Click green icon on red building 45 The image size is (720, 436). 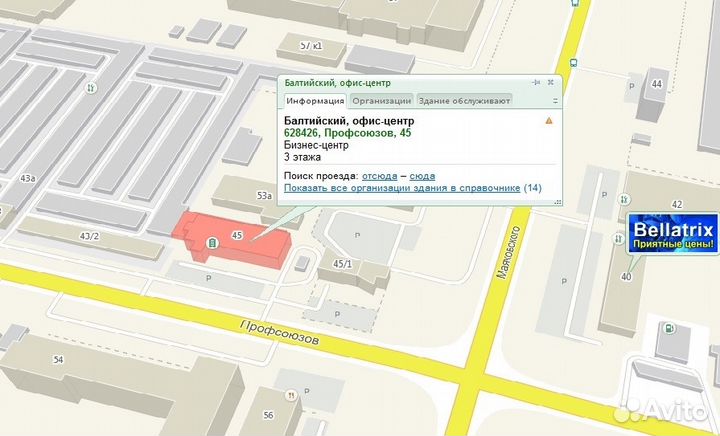[211, 243]
